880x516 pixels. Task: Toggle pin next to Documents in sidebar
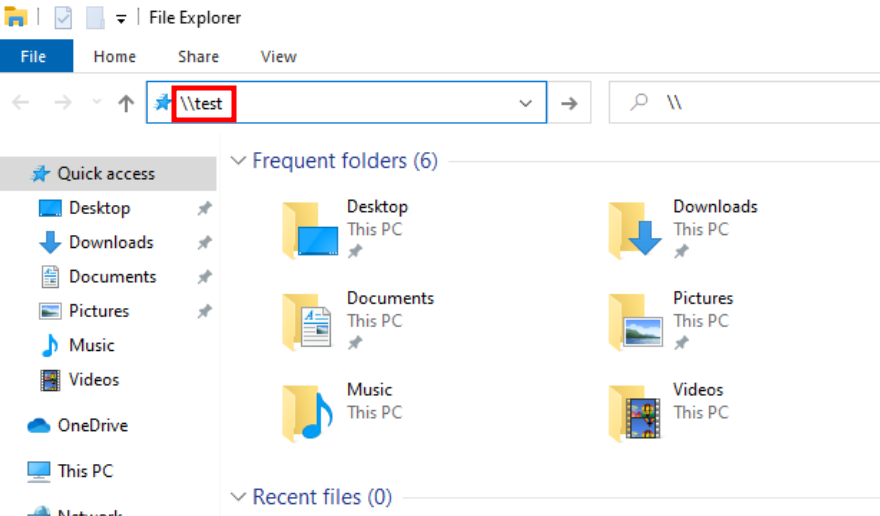coord(204,277)
